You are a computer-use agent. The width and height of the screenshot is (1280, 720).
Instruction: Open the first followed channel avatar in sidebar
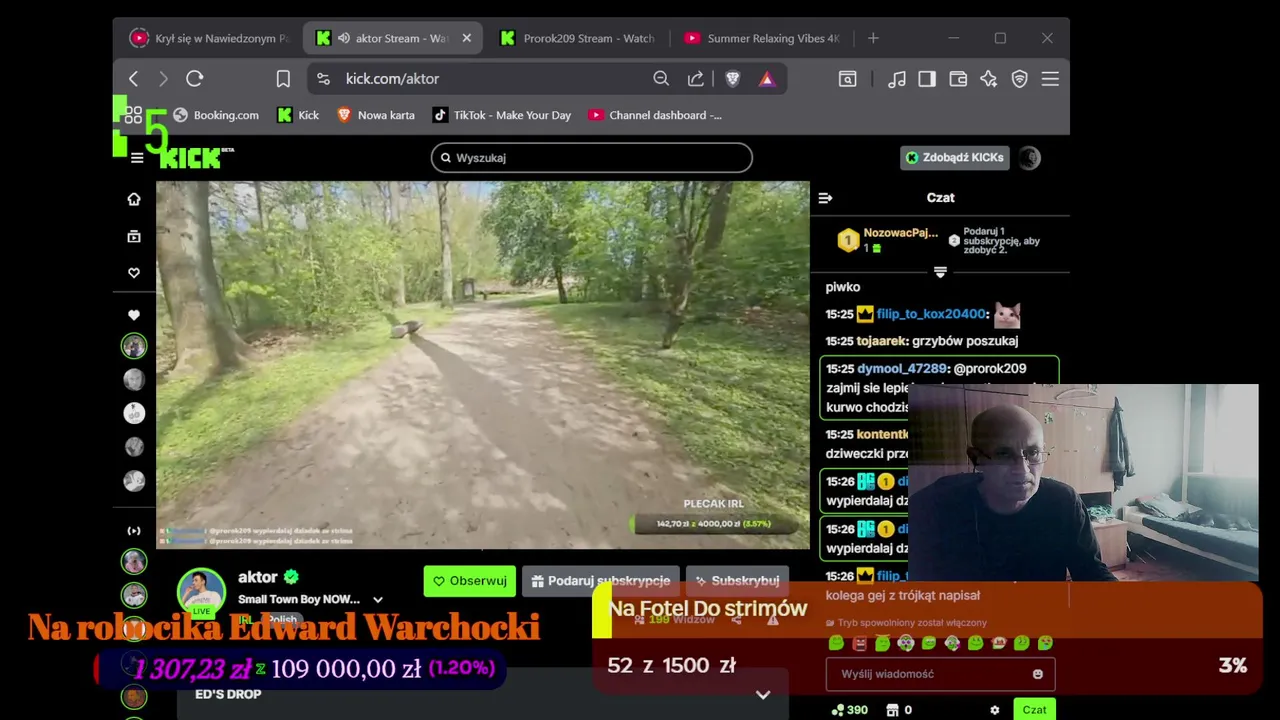pyautogui.click(x=134, y=347)
